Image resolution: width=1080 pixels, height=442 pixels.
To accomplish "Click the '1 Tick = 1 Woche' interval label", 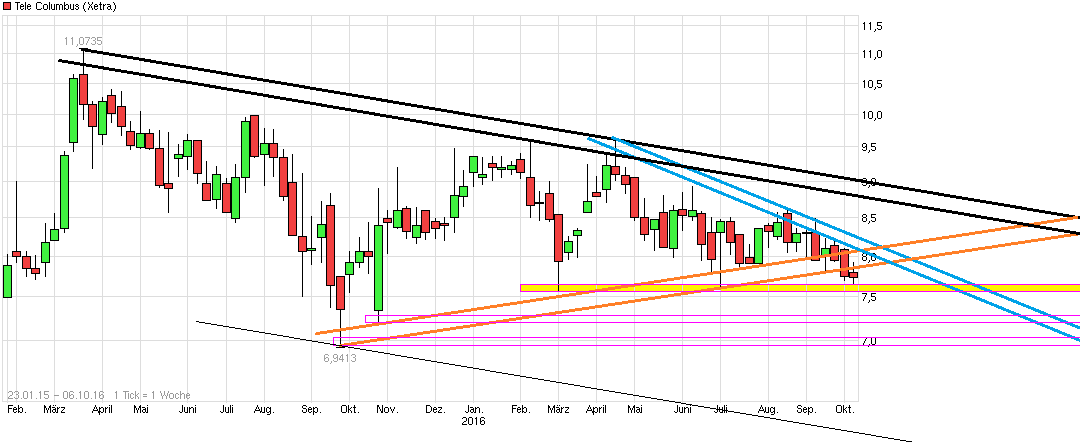I will point(152,395).
